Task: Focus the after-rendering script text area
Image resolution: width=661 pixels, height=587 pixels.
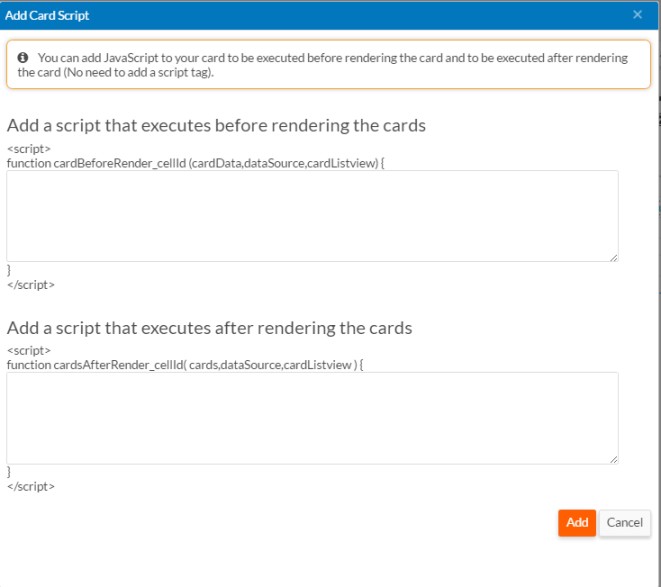Action: coord(312,418)
